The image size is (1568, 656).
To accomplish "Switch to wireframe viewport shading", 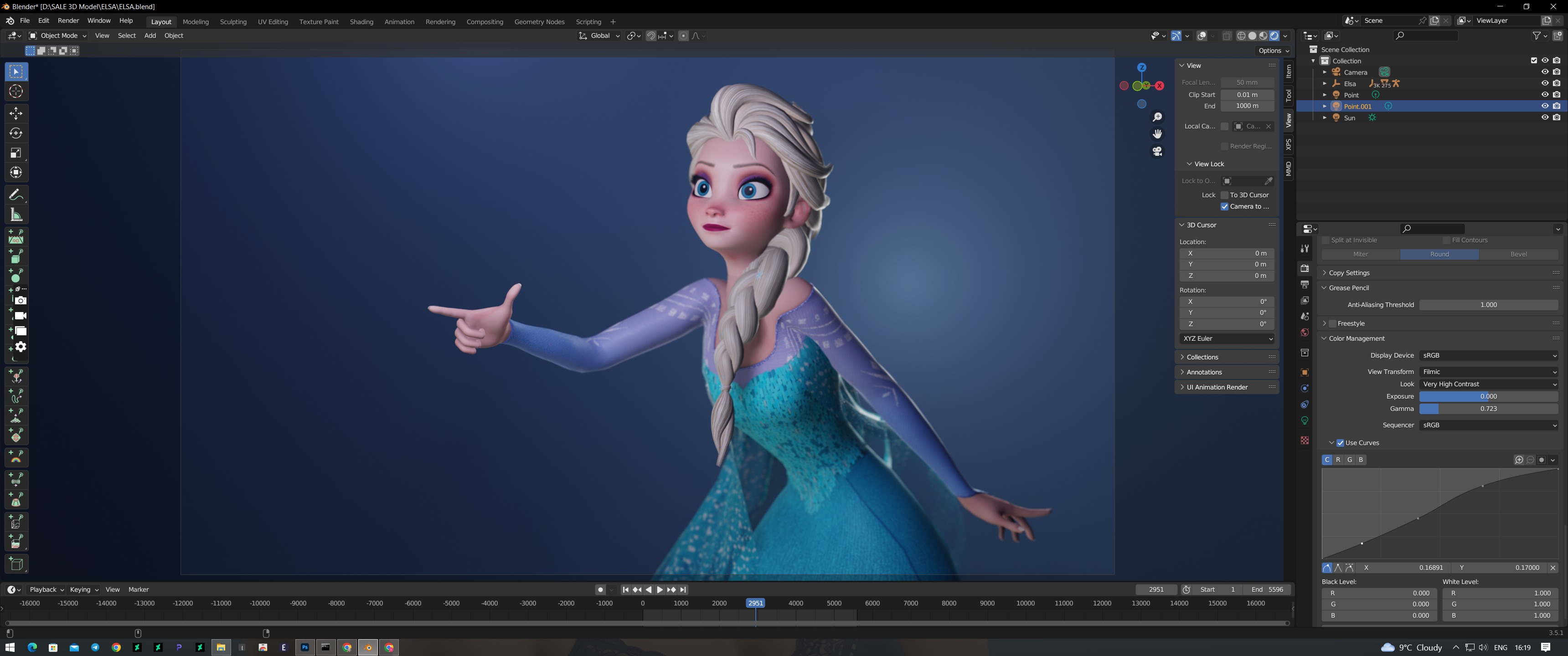I will [1241, 36].
